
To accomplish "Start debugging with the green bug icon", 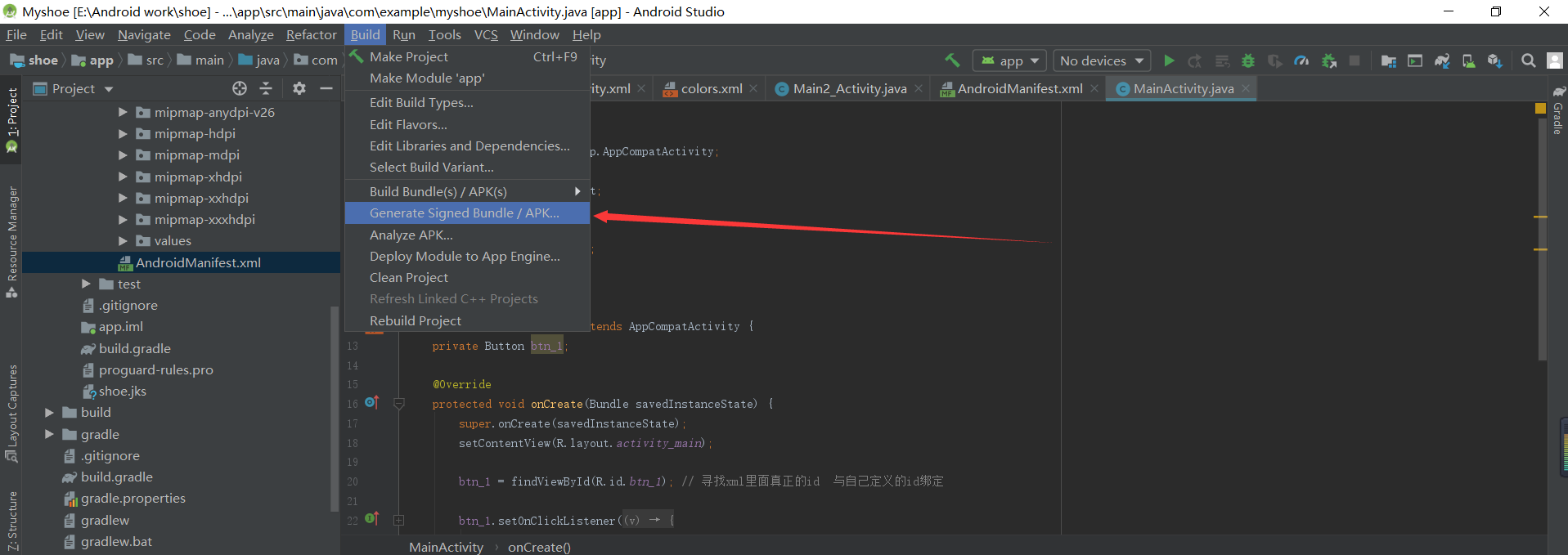I will tap(1248, 60).
